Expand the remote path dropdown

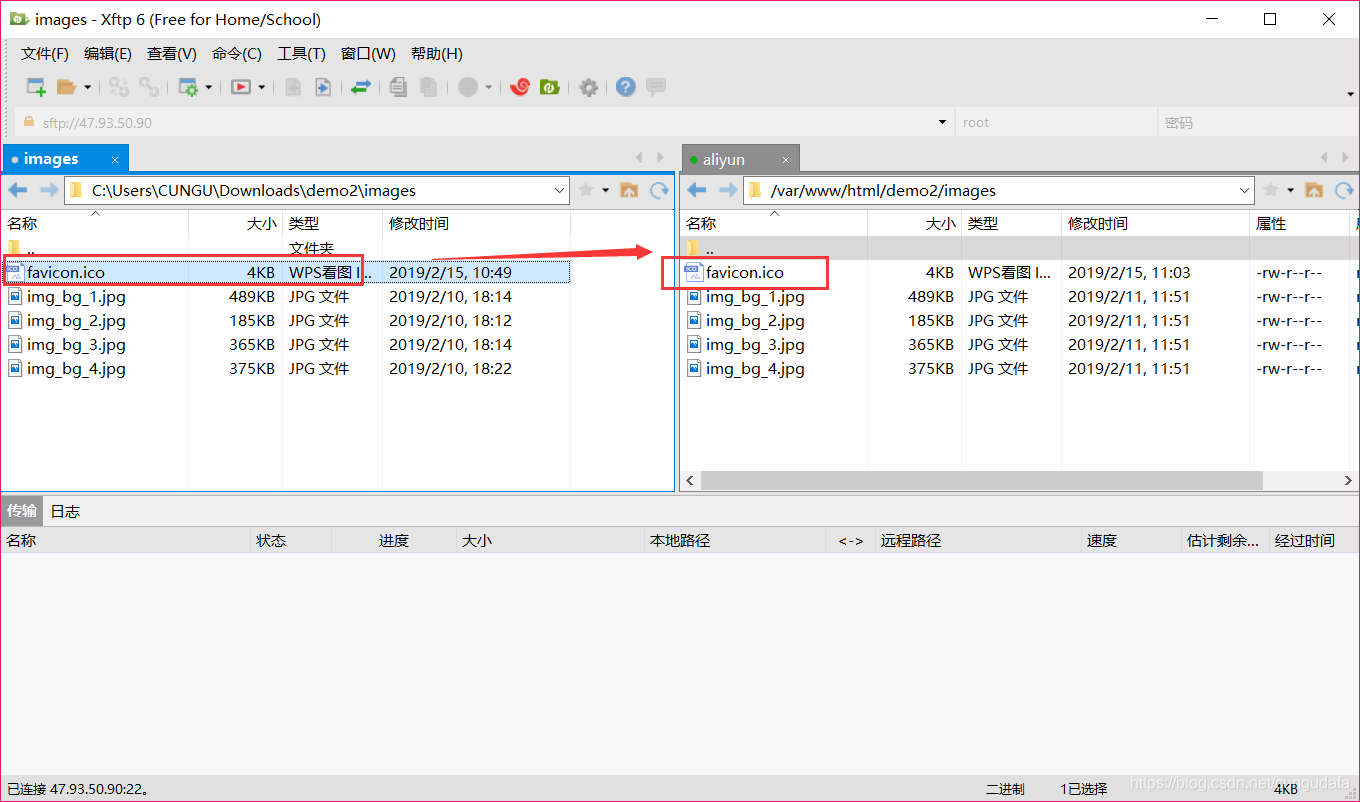(1245, 190)
